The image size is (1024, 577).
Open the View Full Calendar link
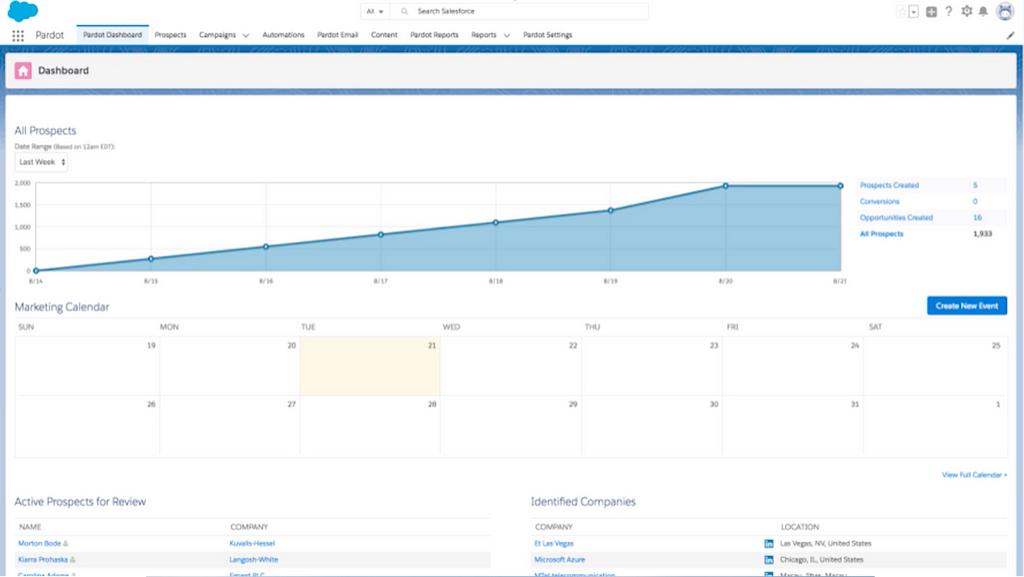point(974,475)
